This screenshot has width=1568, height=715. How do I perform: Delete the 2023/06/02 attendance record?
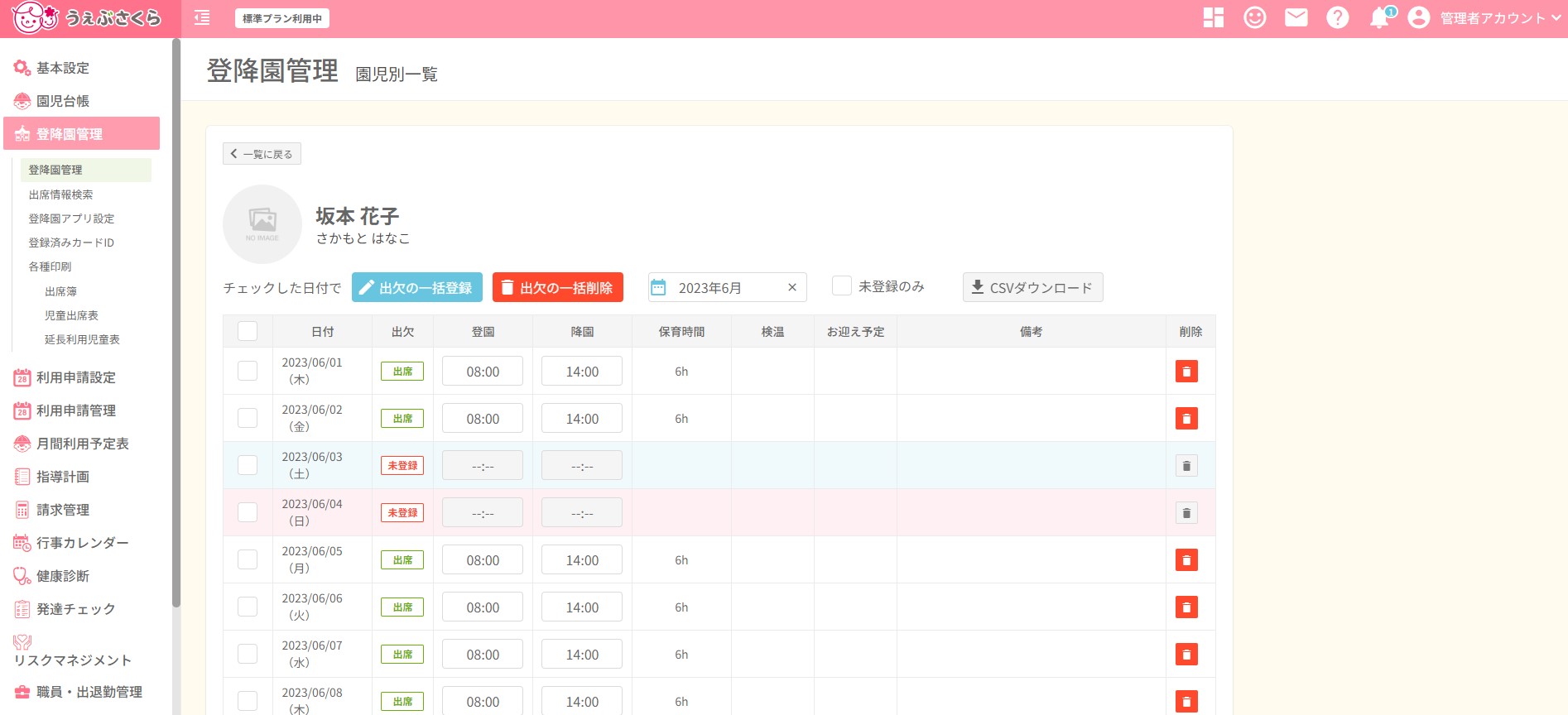(x=1186, y=419)
